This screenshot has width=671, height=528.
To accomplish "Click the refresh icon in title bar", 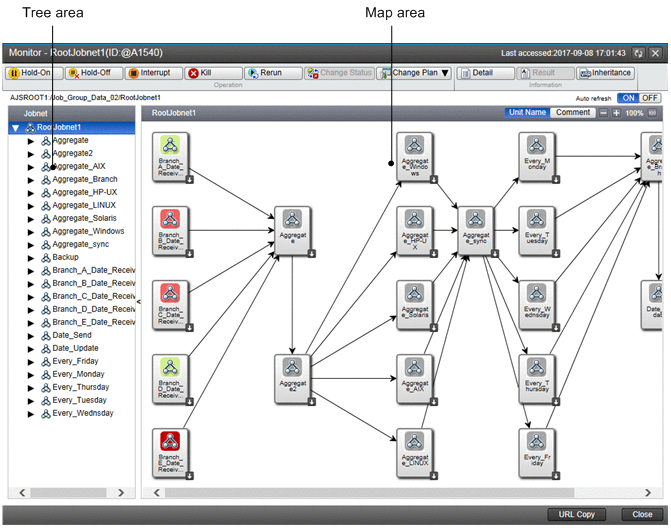I will click(638, 53).
